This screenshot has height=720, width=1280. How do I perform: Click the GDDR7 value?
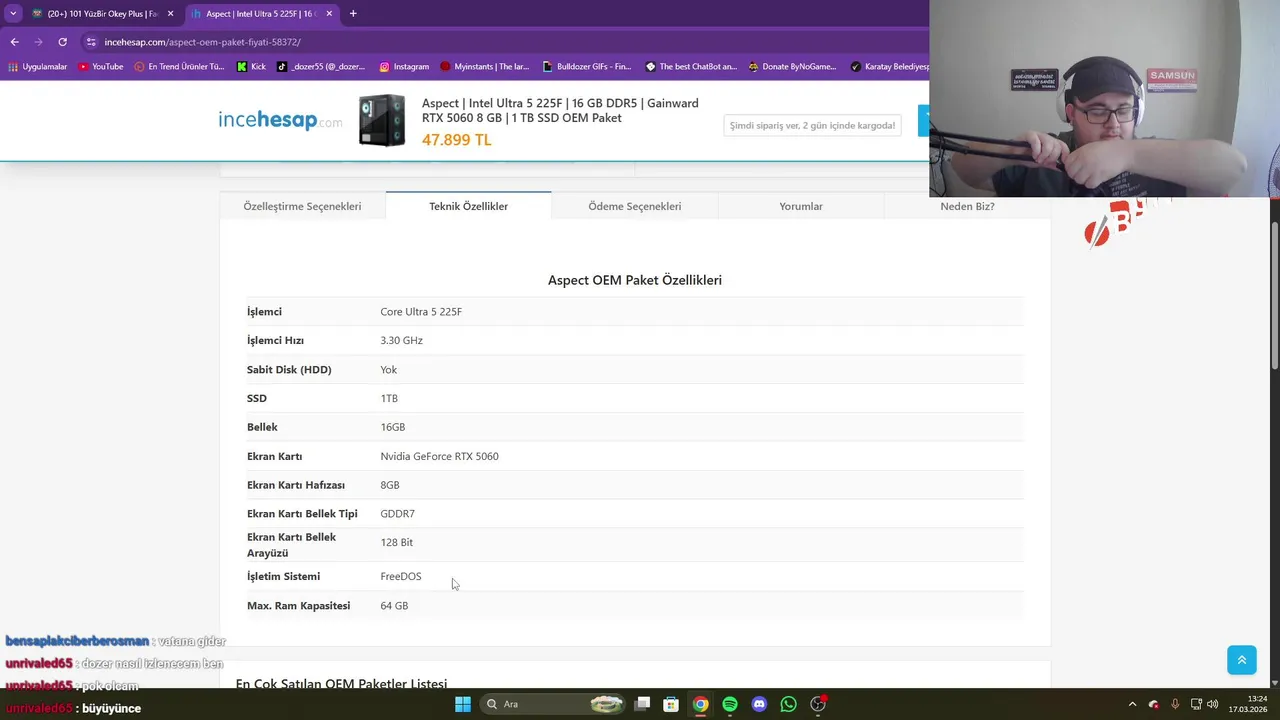397,514
